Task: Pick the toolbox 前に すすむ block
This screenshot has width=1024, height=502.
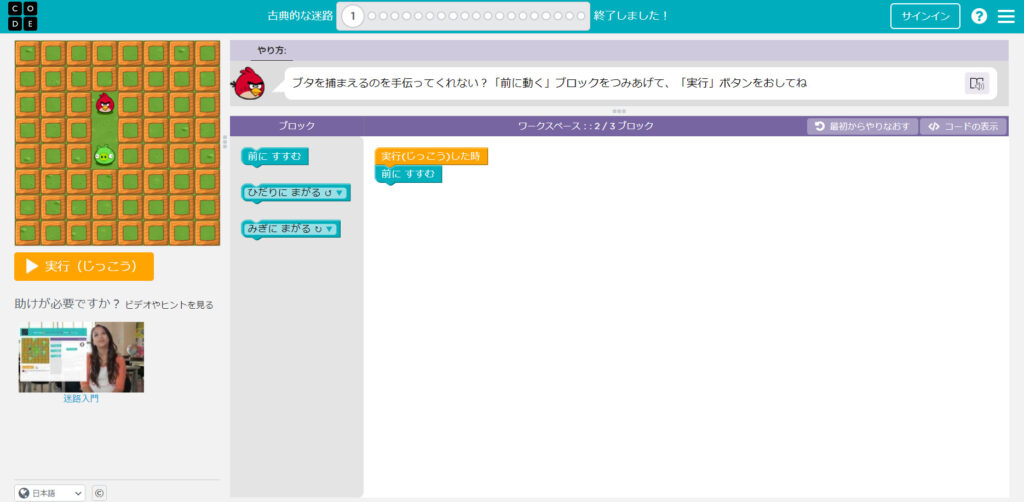Action: [274, 157]
